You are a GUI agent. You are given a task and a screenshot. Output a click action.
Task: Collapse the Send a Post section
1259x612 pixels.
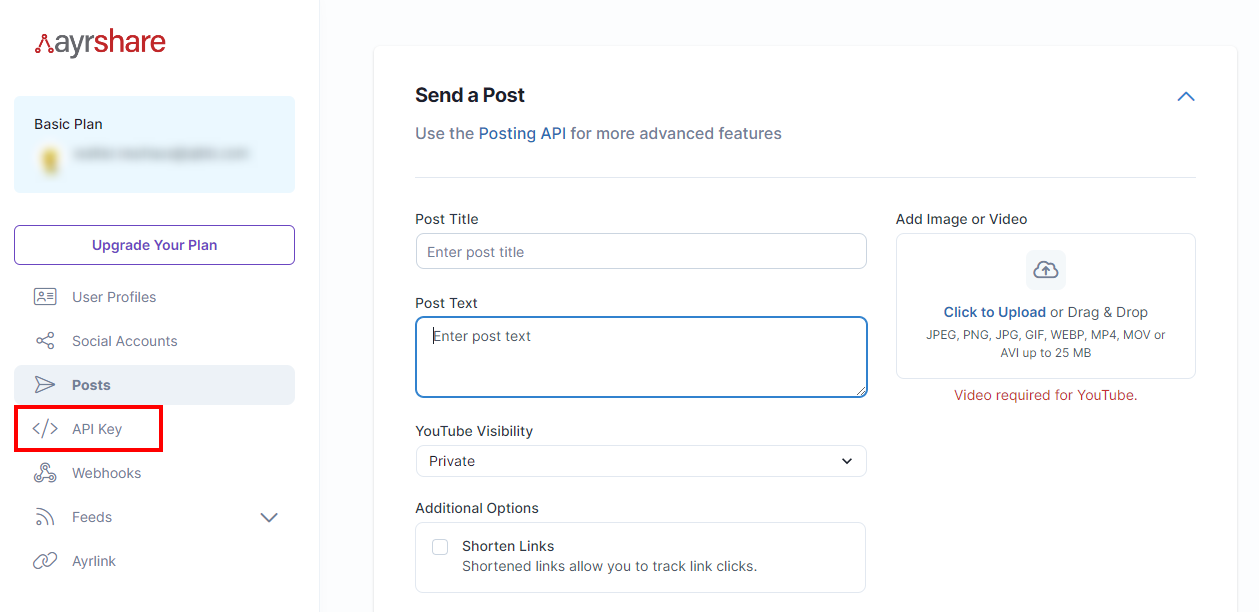point(1185,97)
